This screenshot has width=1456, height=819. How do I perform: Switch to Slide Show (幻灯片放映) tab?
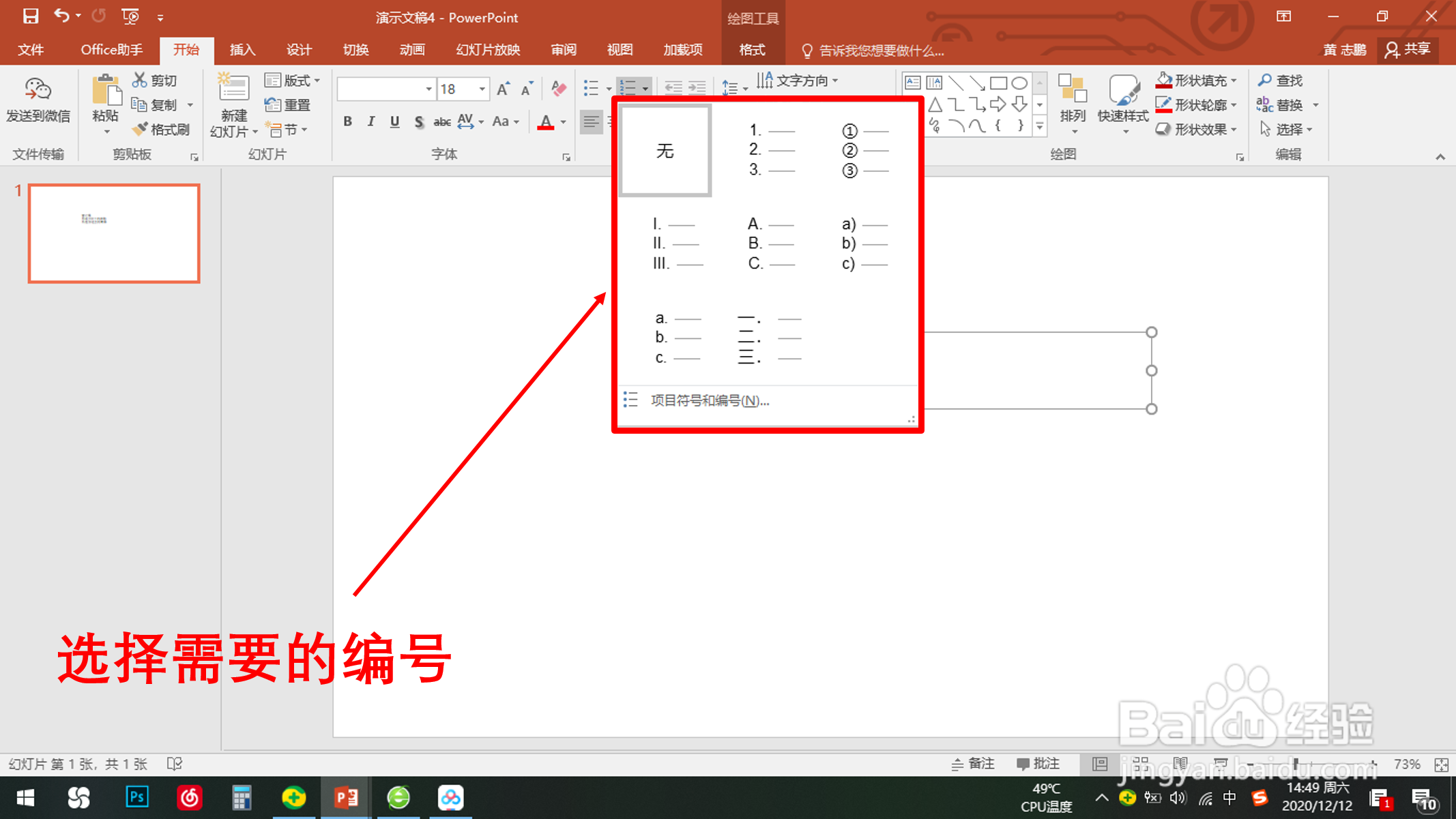click(x=488, y=50)
